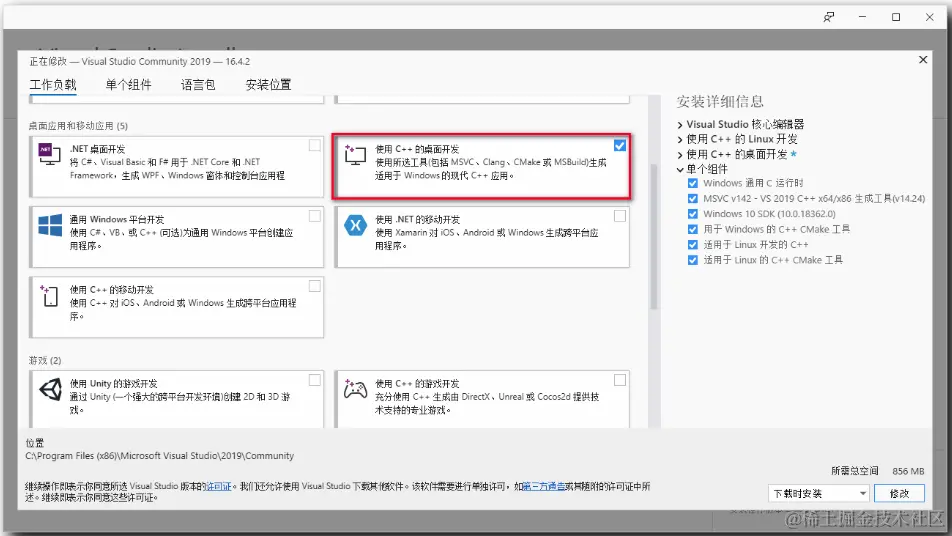Click the 修改 button

(x=899, y=494)
